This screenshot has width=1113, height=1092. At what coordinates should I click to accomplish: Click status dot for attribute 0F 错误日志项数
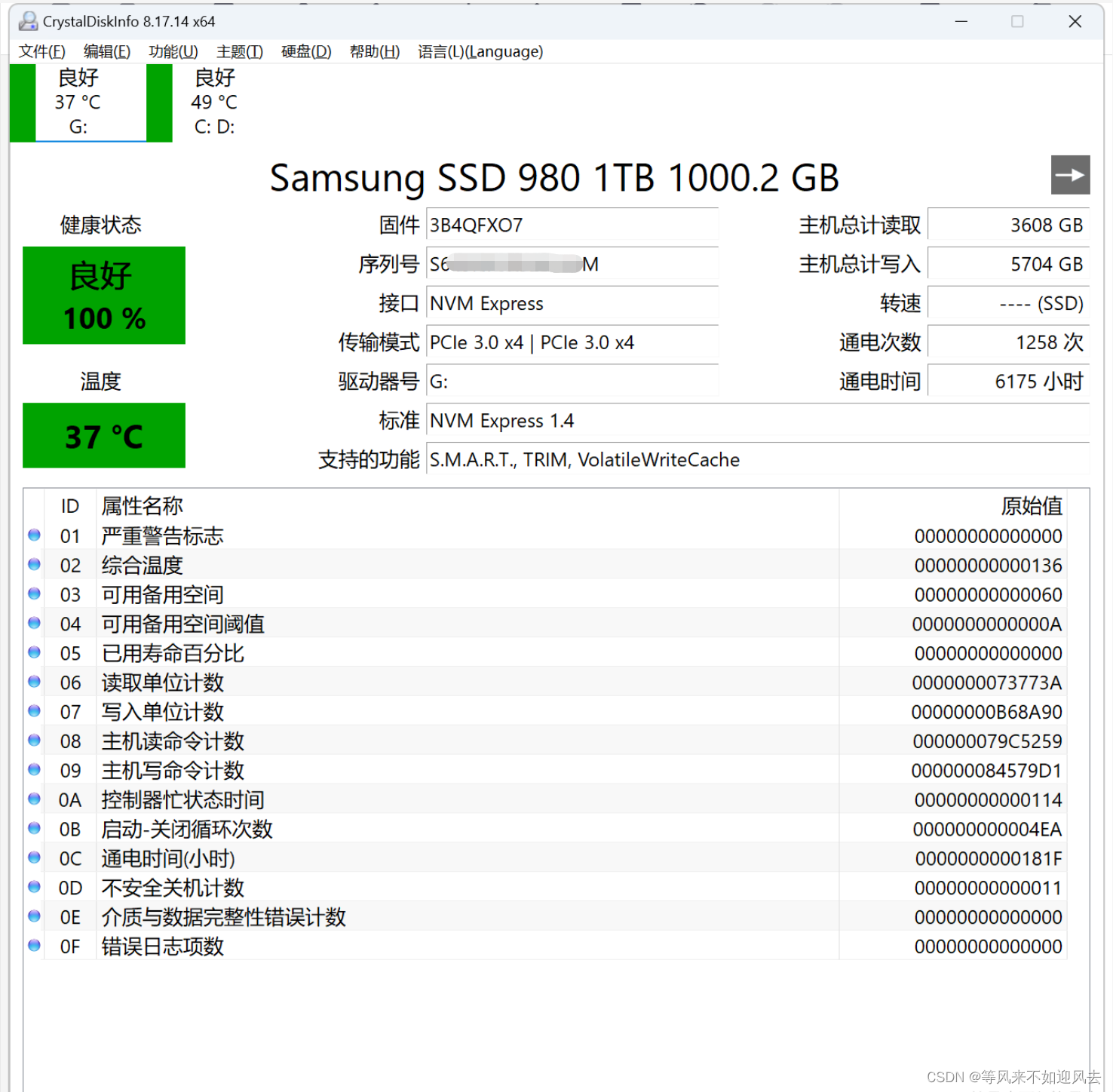click(x=34, y=946)
